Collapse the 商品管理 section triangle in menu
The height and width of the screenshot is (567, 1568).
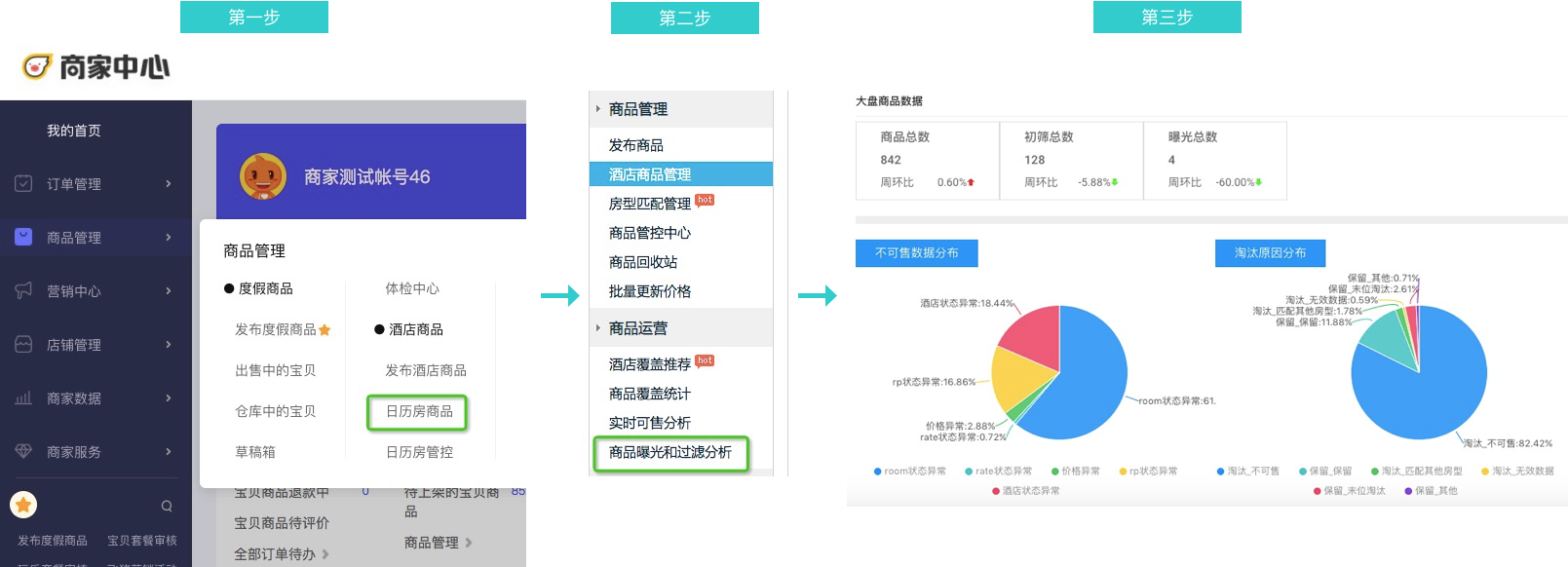coord(597,108)
